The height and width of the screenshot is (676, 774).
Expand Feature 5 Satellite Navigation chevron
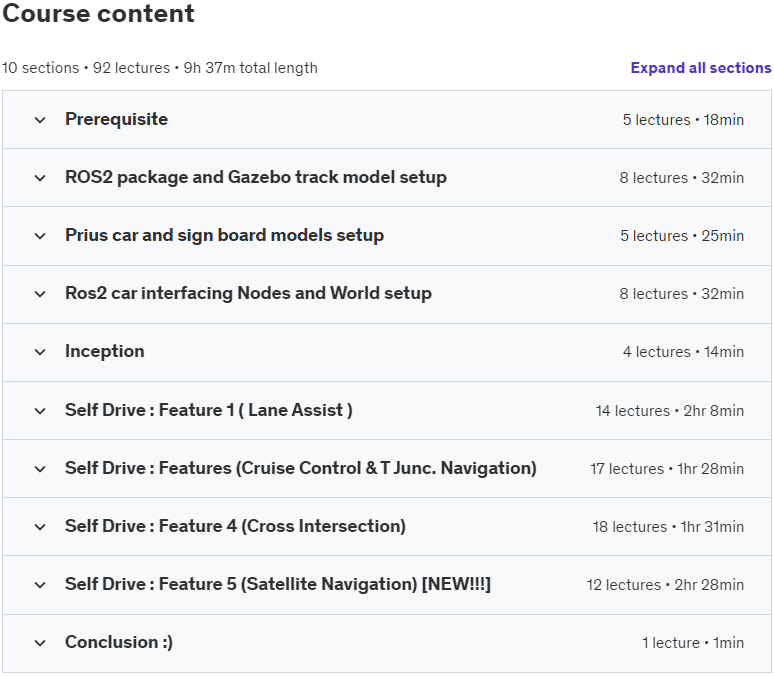[40, 585]
